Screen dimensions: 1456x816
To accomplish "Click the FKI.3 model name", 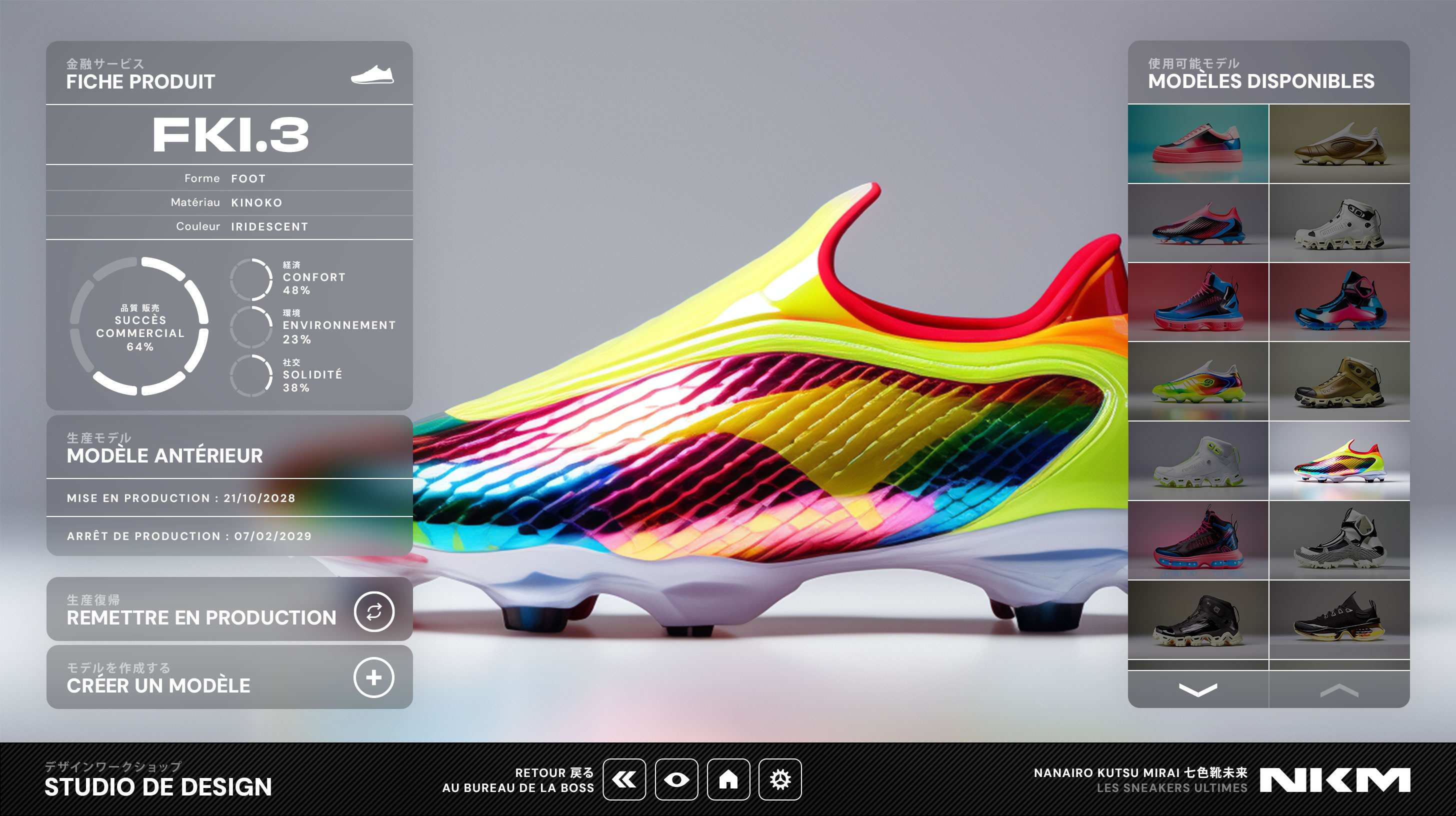I will pos(230,134).
